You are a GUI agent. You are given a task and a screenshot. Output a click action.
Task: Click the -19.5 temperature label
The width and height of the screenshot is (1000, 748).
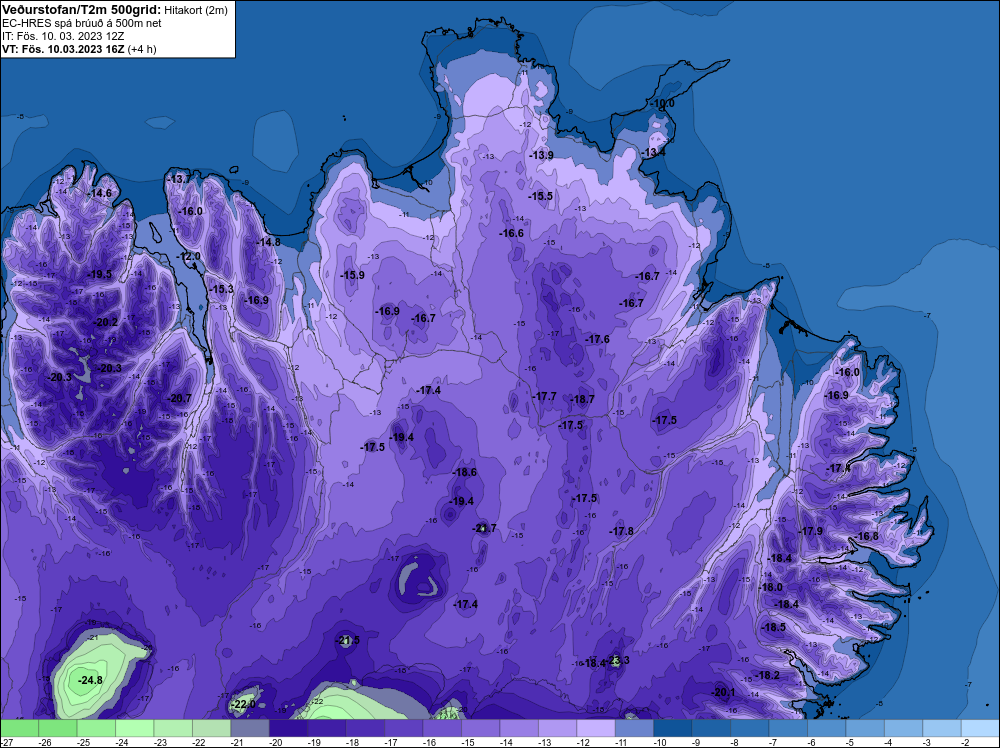point(99,274)
